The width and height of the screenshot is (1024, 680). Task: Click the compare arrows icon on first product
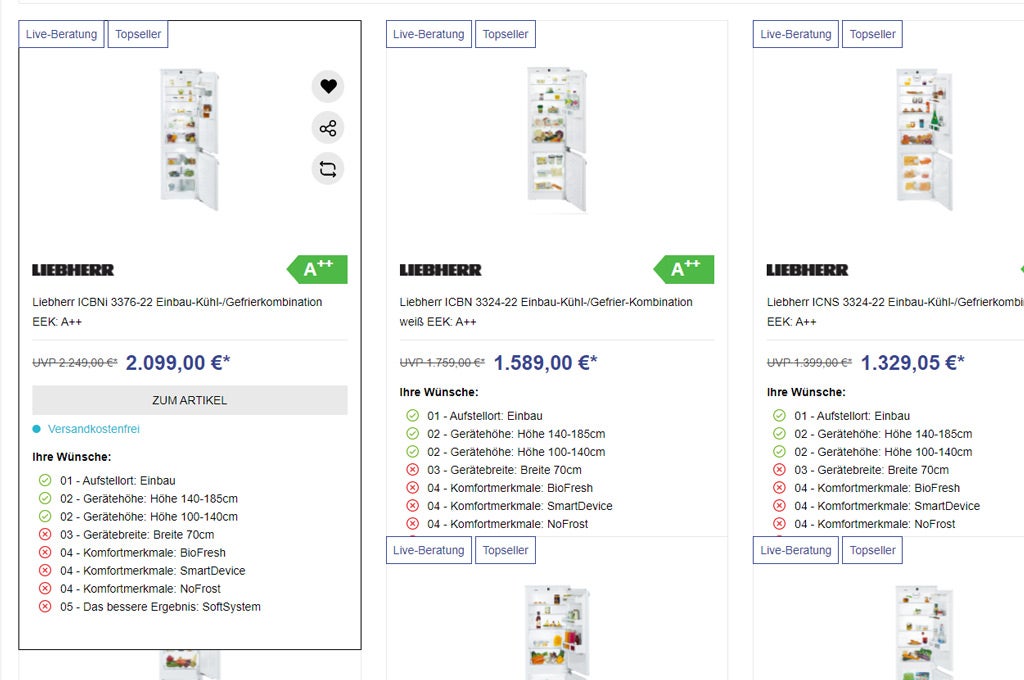[x=328, y=169]
